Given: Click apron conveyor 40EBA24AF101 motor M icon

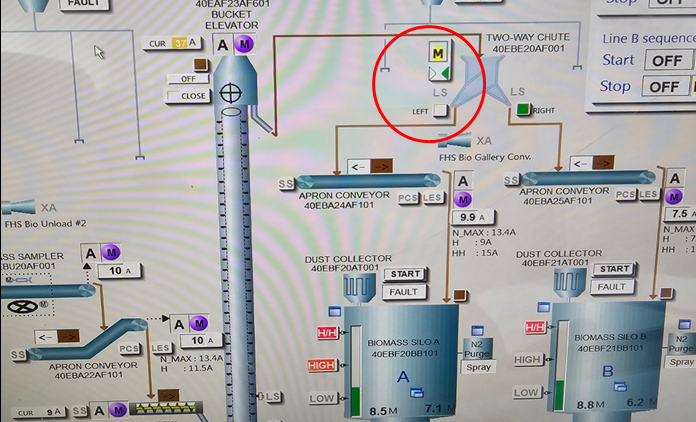Looking at the screenshot, I should (463, 199).
